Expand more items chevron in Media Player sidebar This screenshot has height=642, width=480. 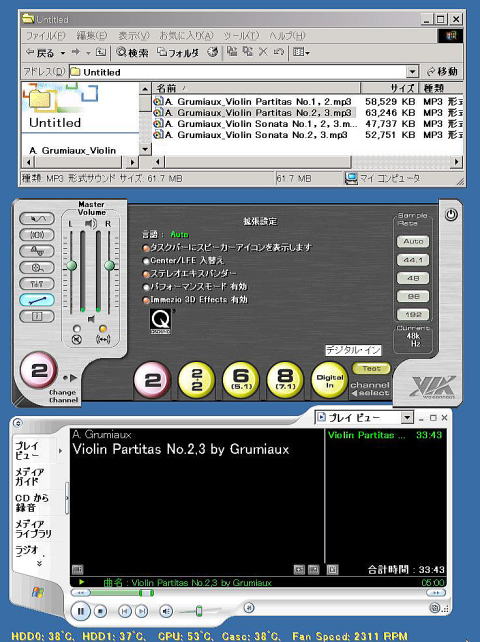pos(39,564)
